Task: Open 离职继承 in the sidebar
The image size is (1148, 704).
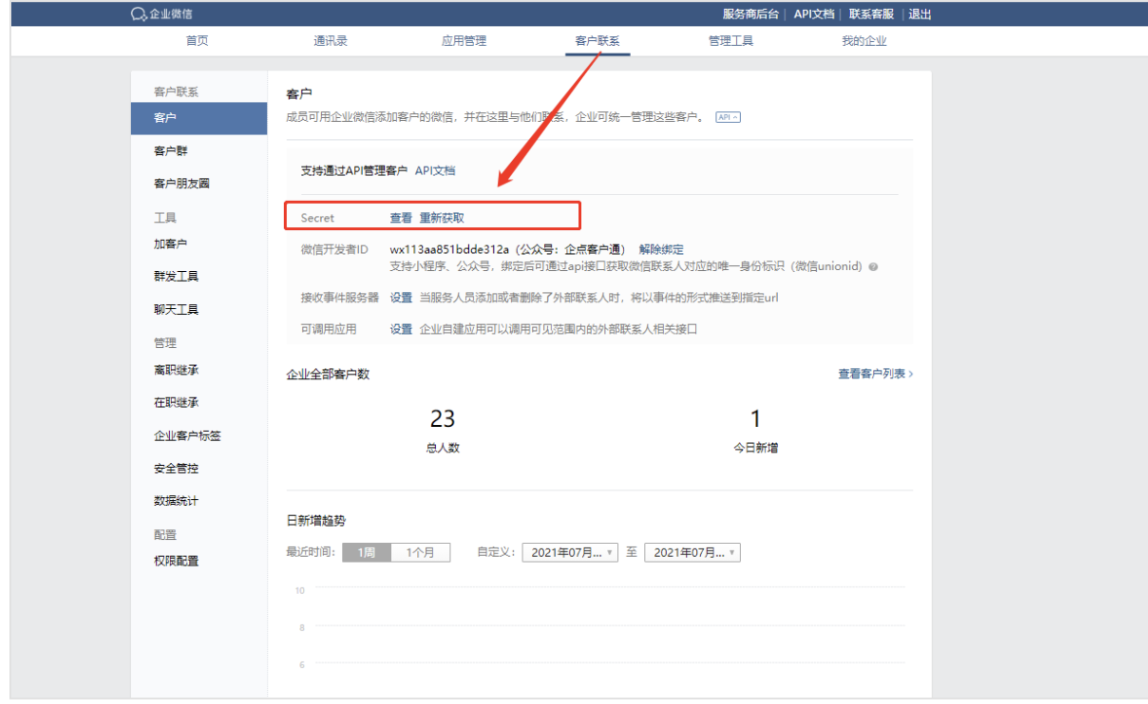Action: [176, 370]
